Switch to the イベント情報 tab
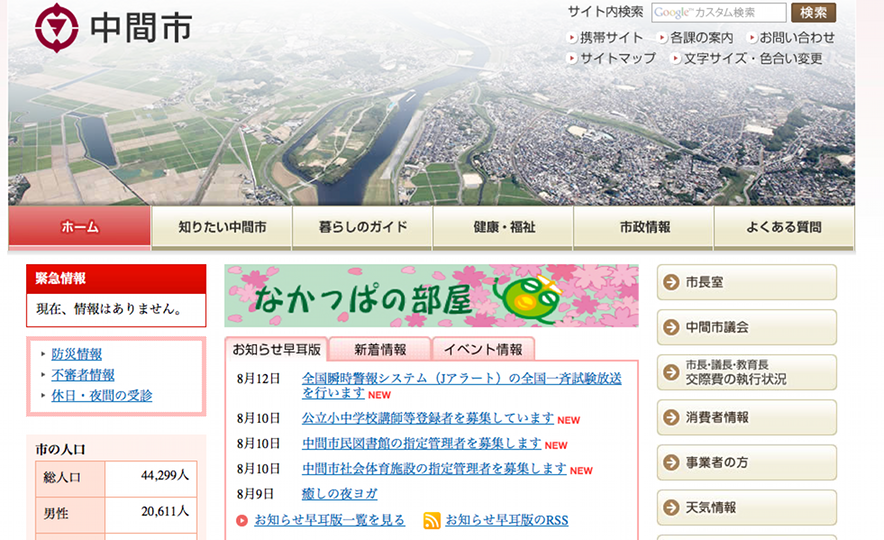 pos(483,349)
